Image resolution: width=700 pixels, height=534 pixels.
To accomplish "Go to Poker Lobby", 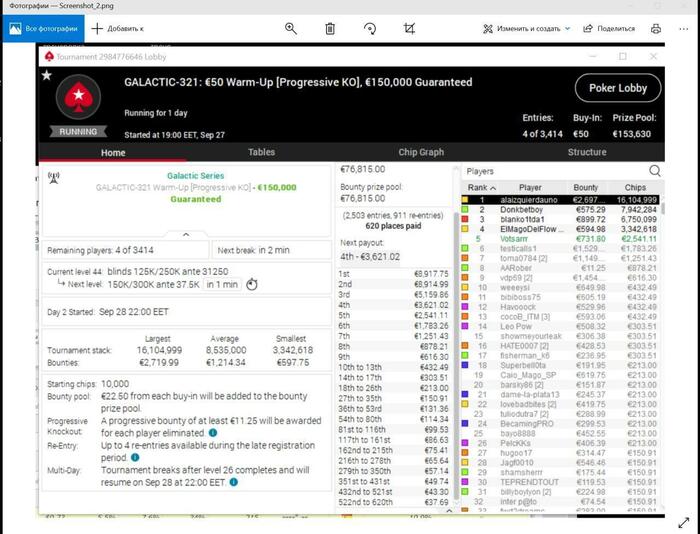I will click(x=618, y=88).
